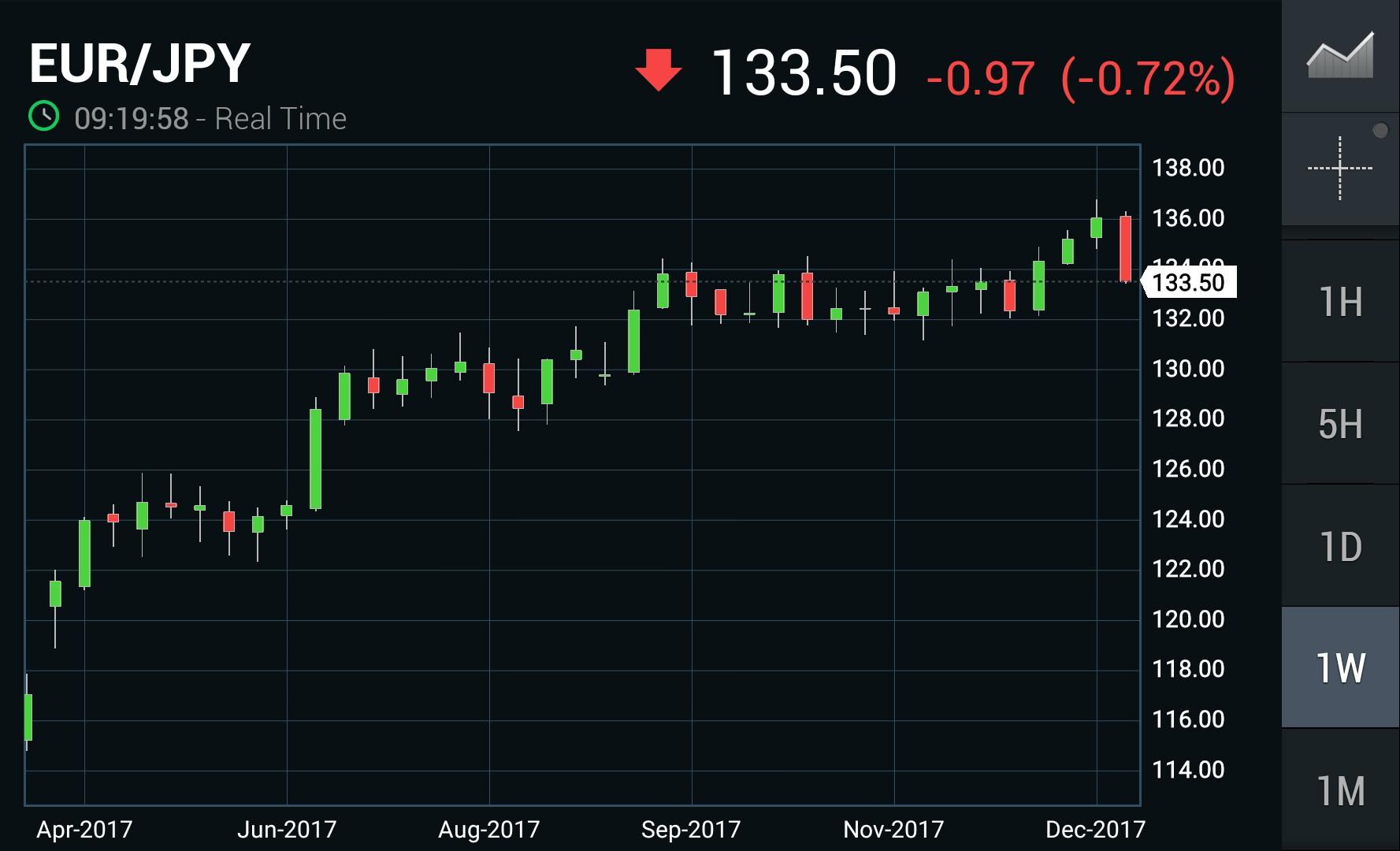Click the Nov-2017 date label

(x=893, y=830)
